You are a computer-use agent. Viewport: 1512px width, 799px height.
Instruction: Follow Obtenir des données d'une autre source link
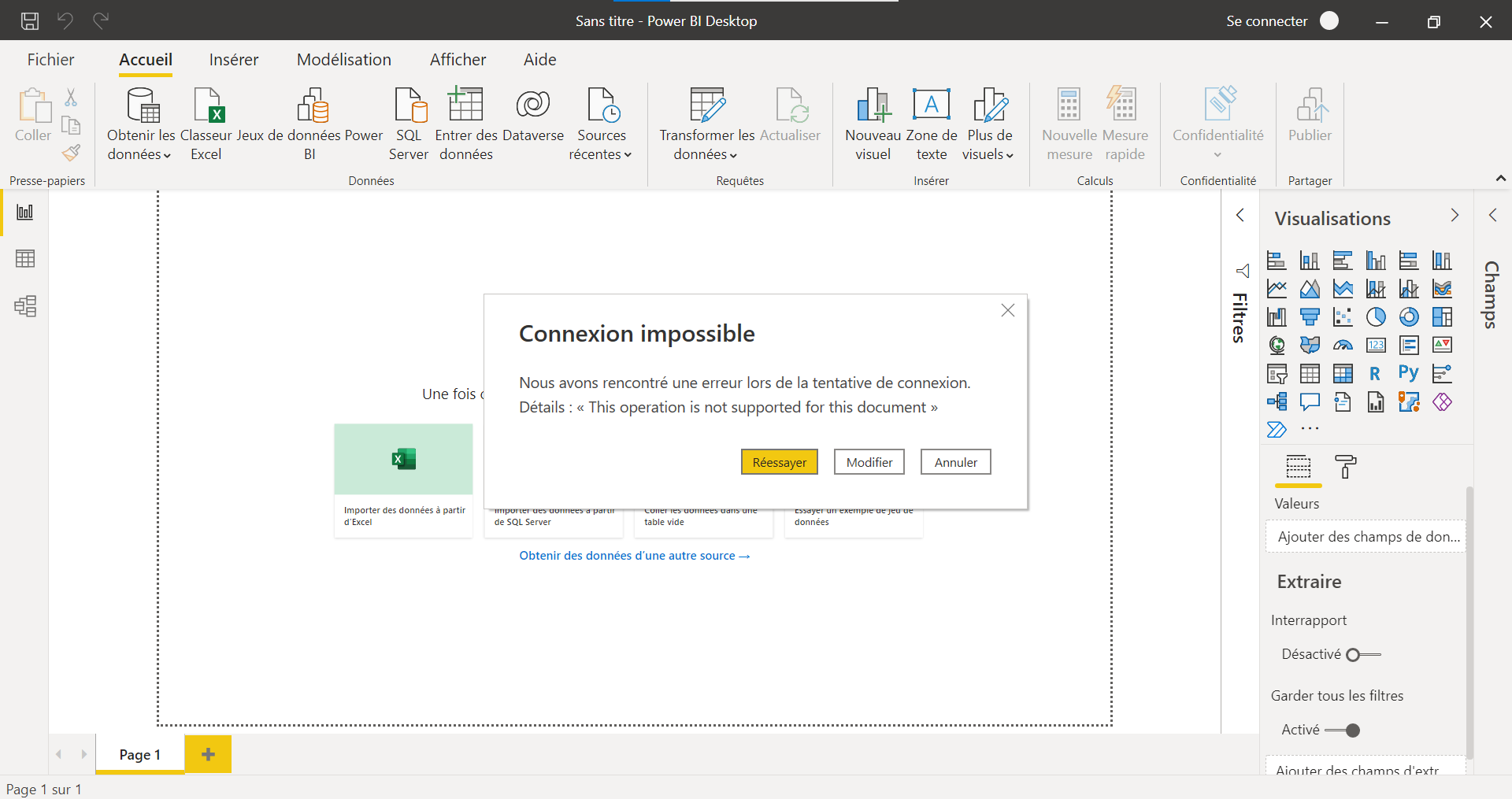coord(635,556)
